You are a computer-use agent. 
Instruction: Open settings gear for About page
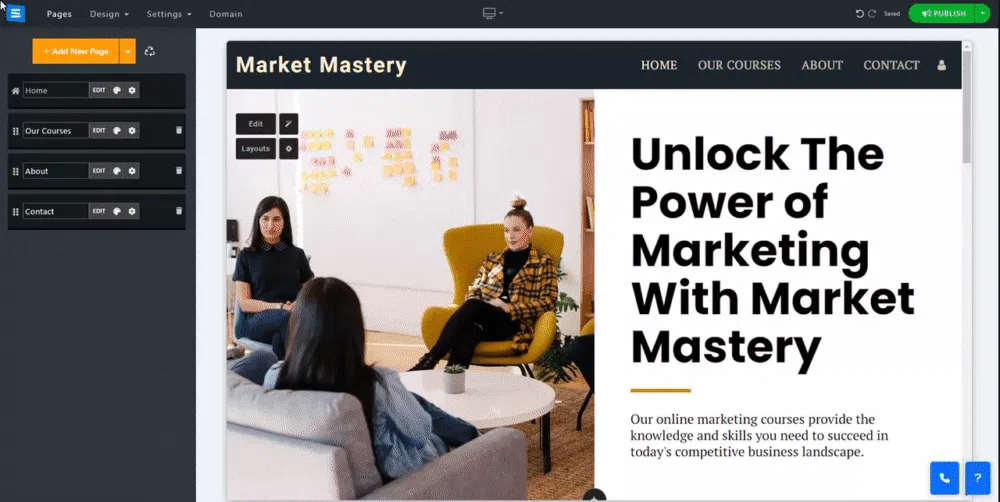coord(132,171)
